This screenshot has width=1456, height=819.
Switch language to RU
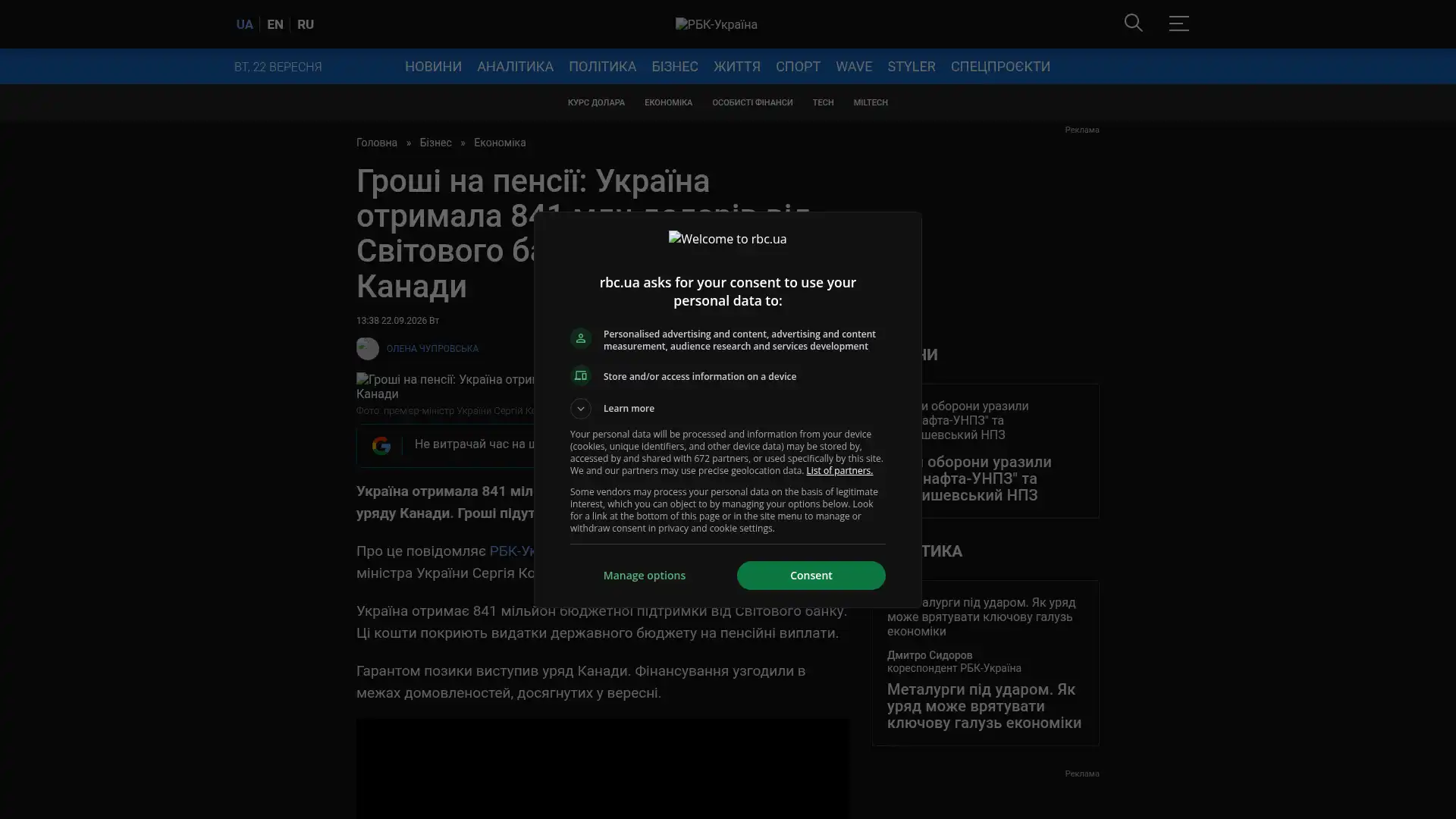pos(306,24)
